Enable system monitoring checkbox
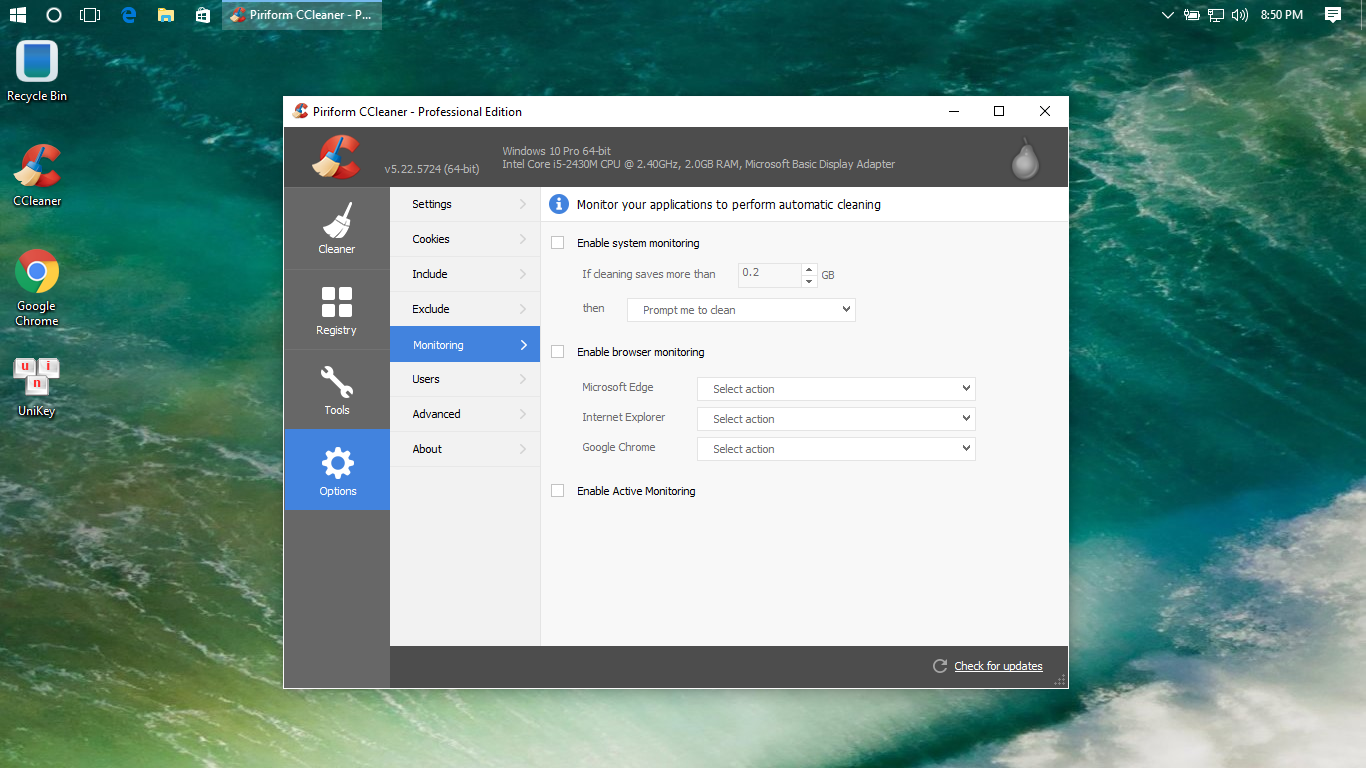 [558, 243]
